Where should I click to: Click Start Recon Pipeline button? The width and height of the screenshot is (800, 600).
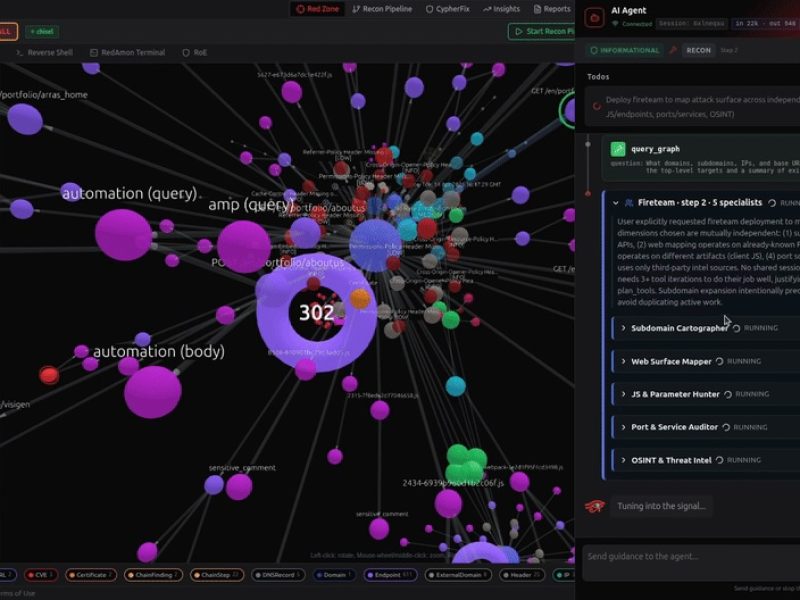pos(541,31)
